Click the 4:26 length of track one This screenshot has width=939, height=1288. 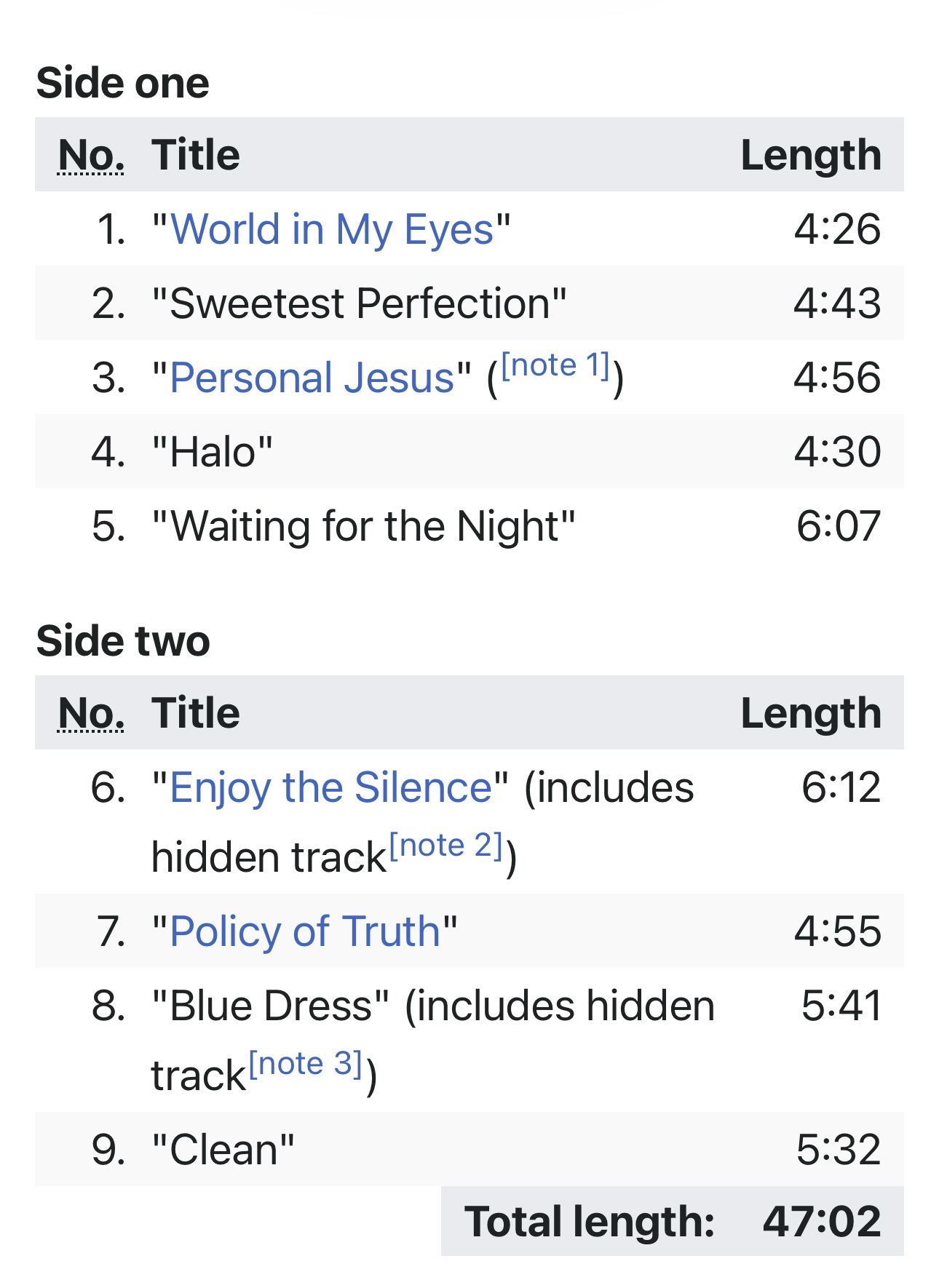click(837, 229)
